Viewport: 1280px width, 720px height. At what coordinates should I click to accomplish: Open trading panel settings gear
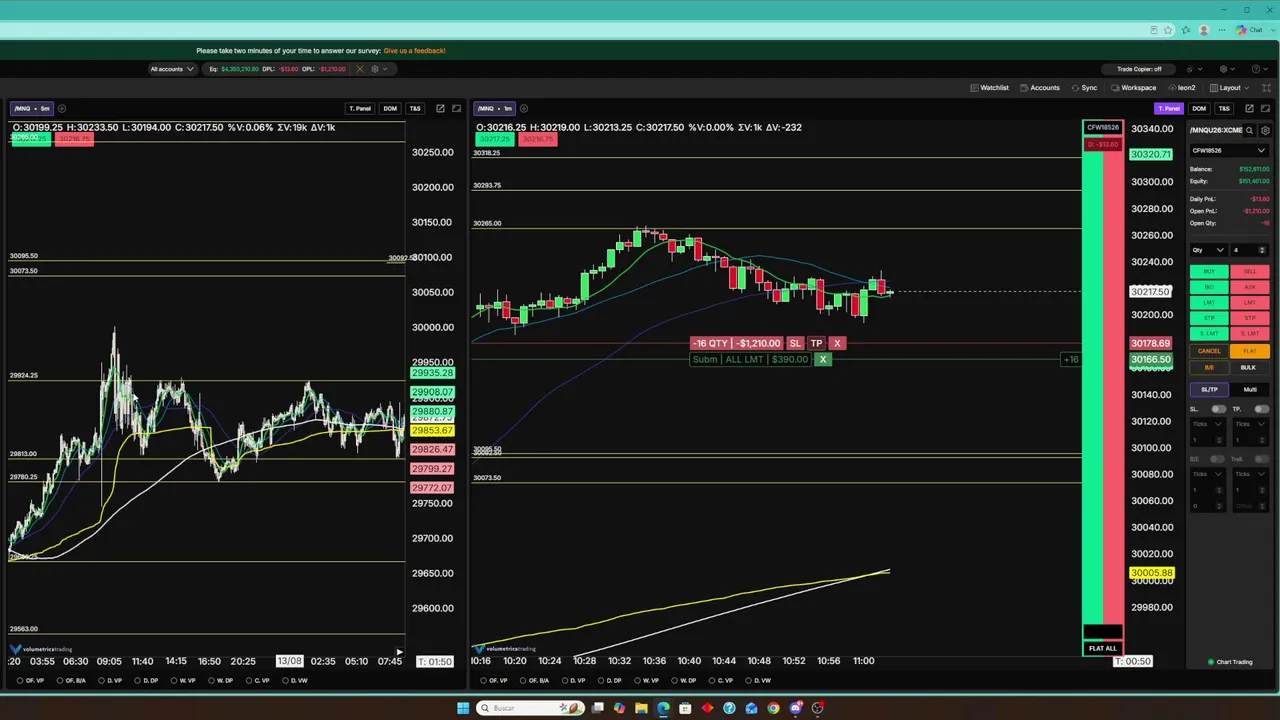[x=1265, y=130]
